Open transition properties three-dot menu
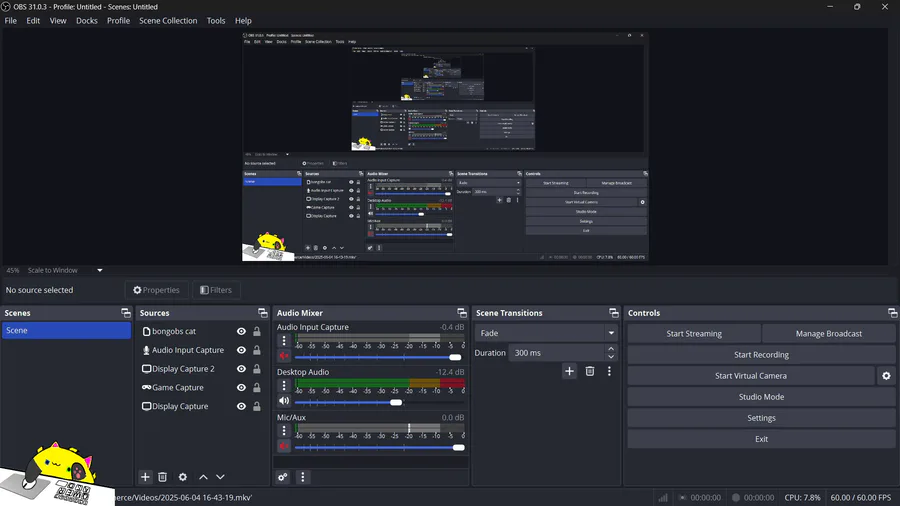900x506 pixels. [610, 371]
